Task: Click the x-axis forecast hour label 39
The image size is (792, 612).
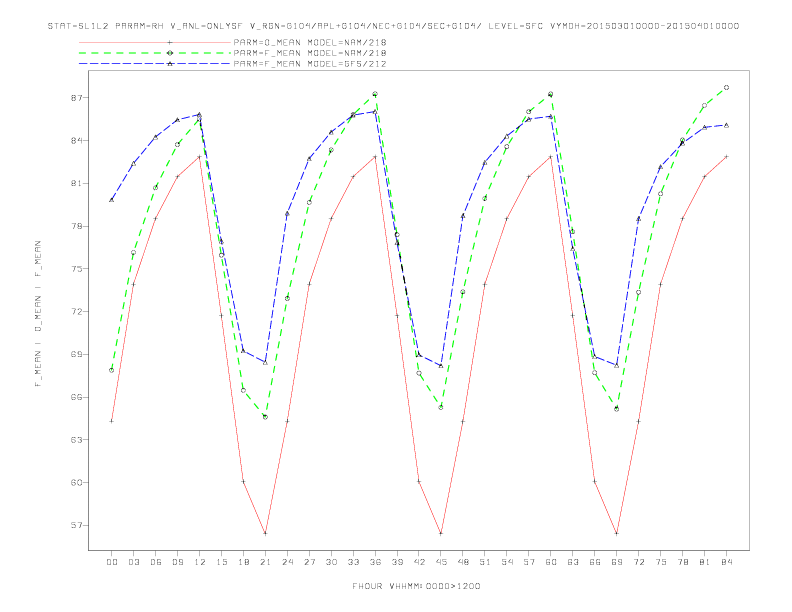Action: coord(397,562)
